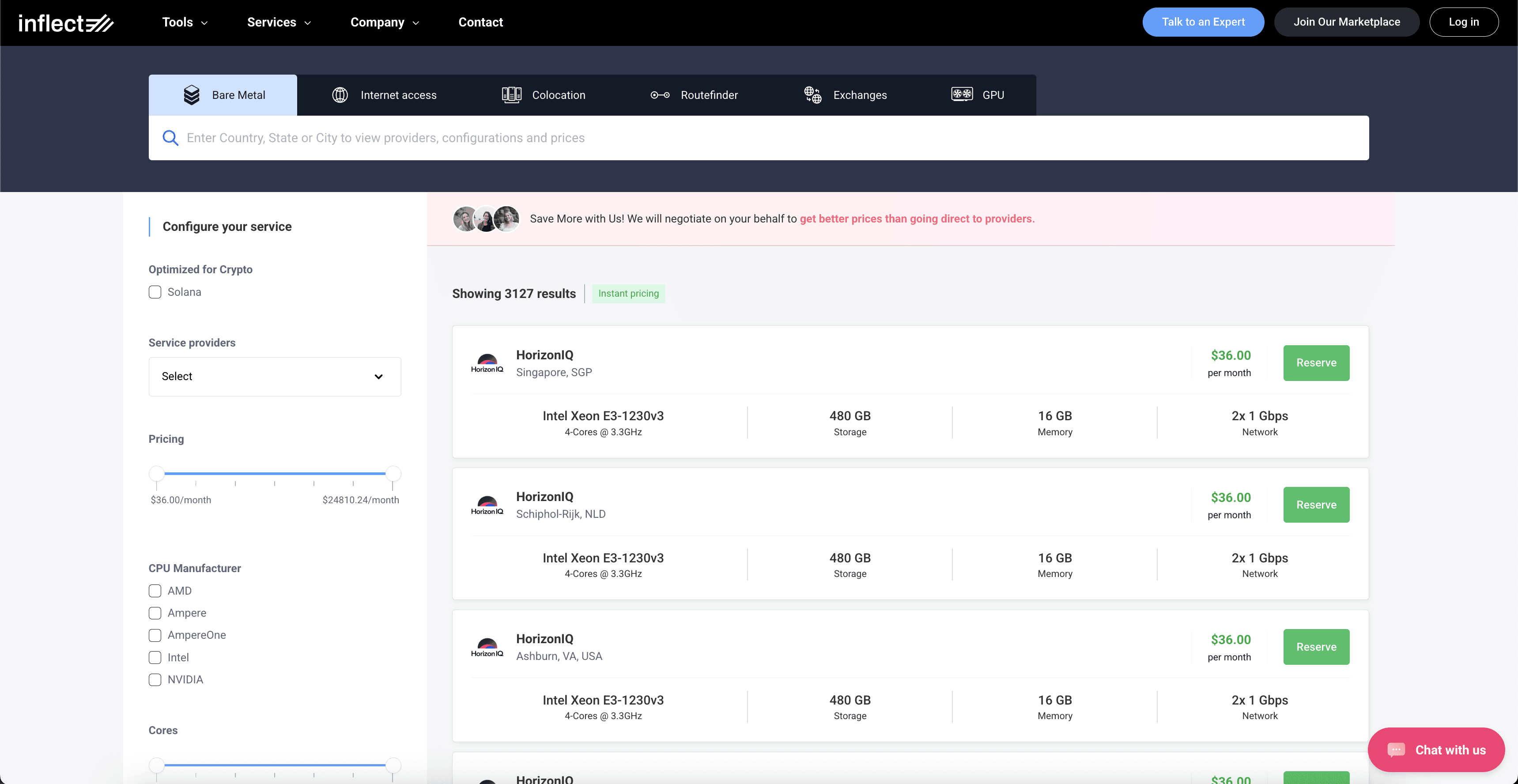
Task: Click the inflect logo in header
Action: point(65,23)
